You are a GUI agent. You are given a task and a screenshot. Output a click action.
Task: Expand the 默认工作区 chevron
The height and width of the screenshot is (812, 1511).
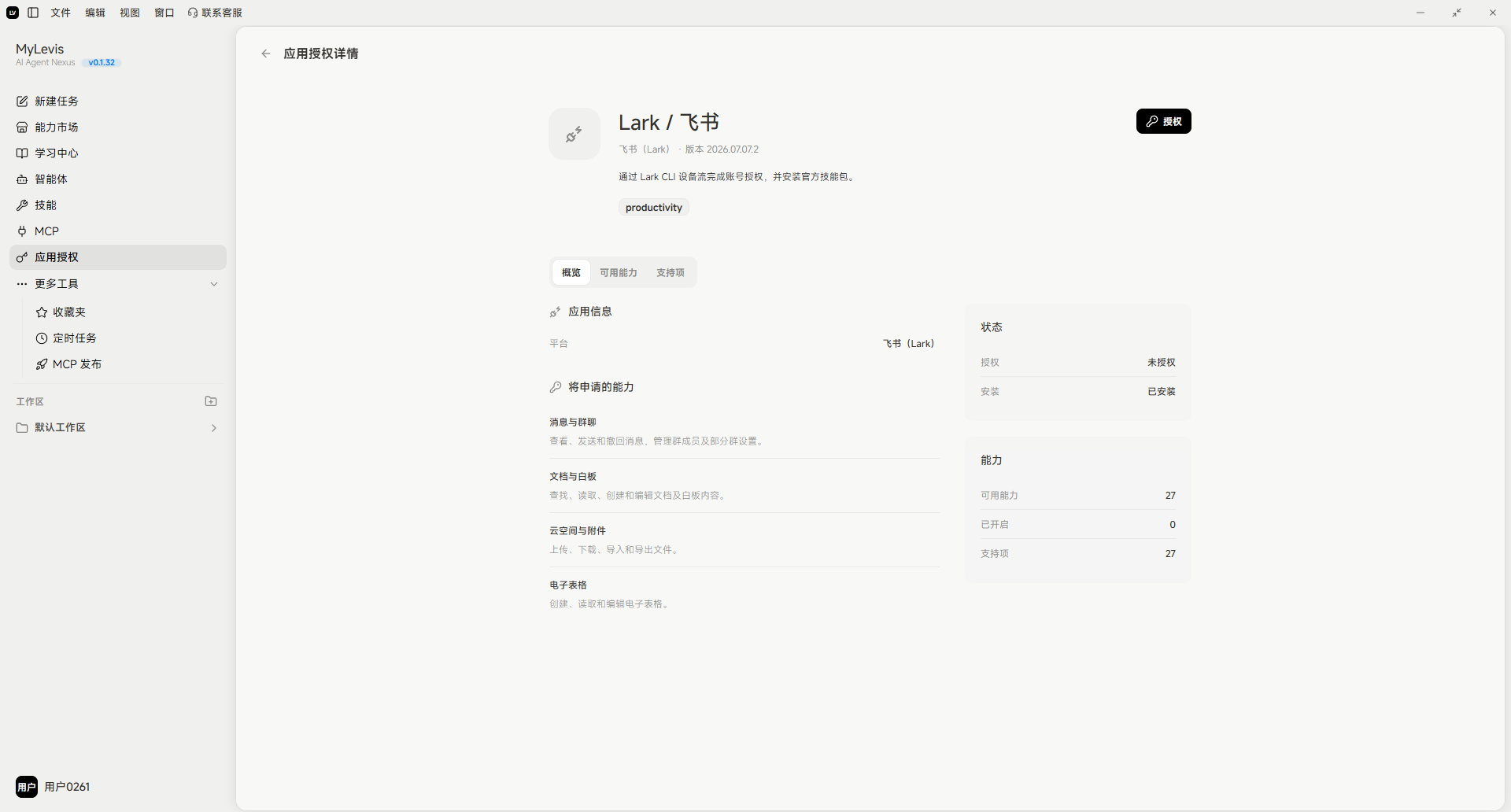[214, 428]
